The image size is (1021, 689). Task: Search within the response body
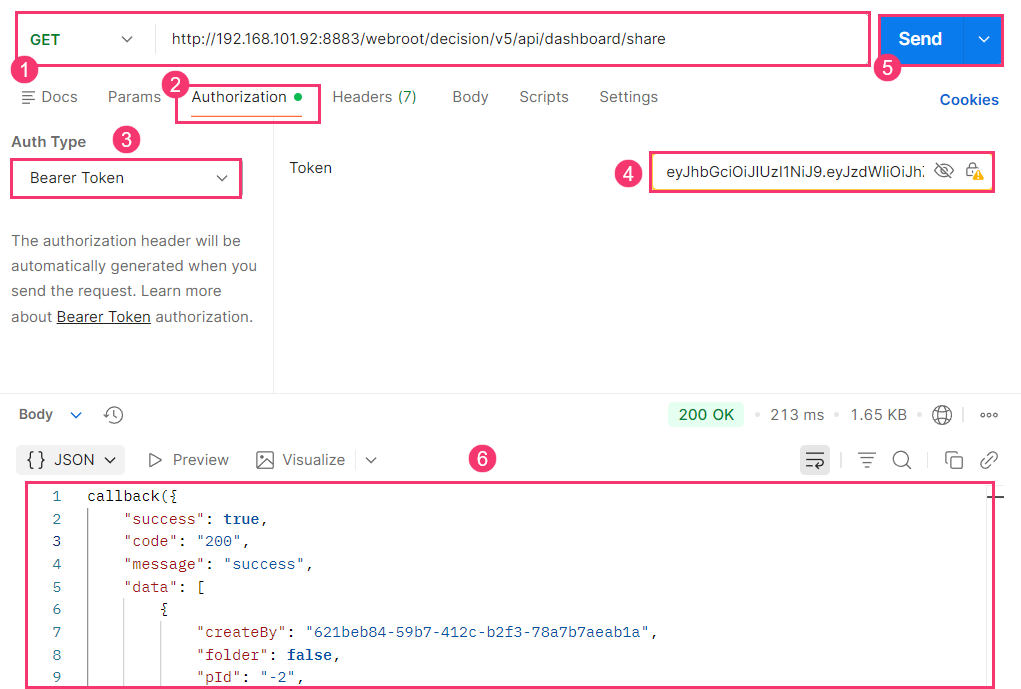pyautogui.click(x=902, y=460)
